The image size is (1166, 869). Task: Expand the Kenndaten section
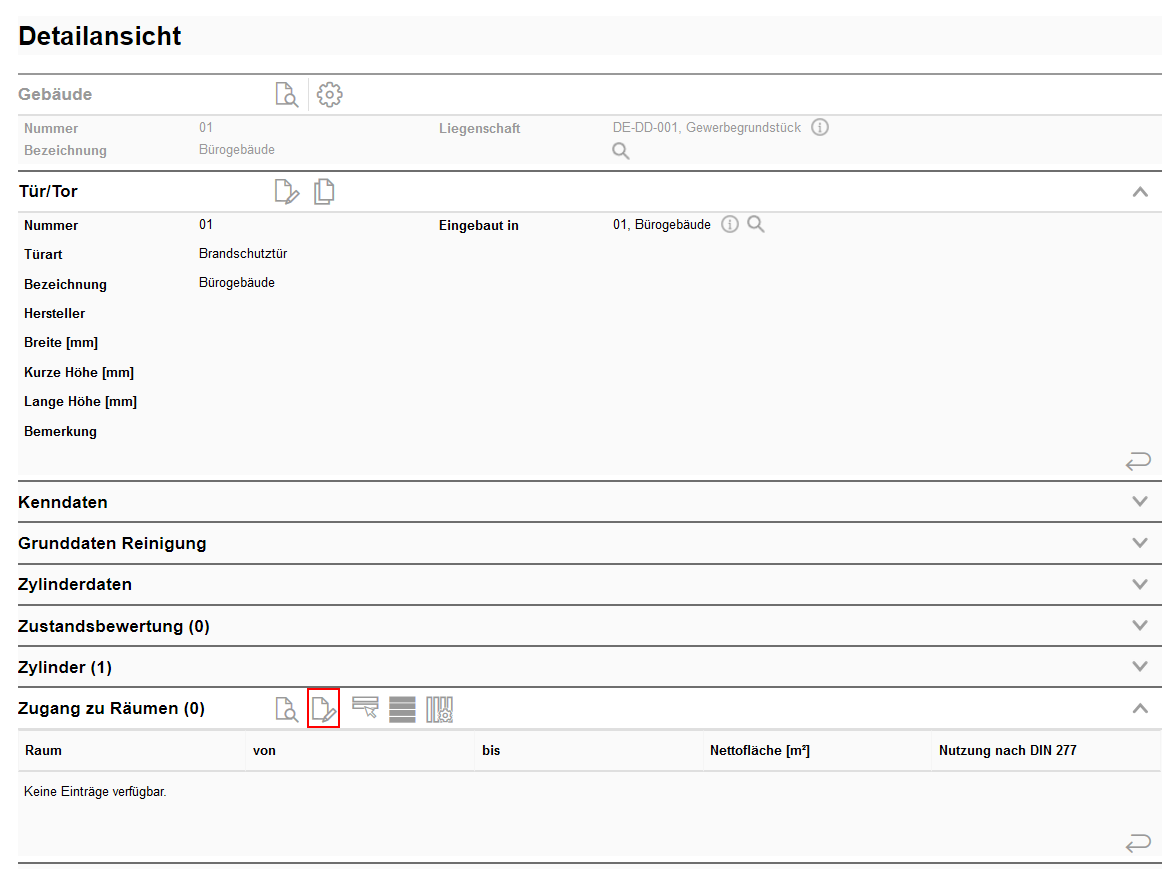1140,502
